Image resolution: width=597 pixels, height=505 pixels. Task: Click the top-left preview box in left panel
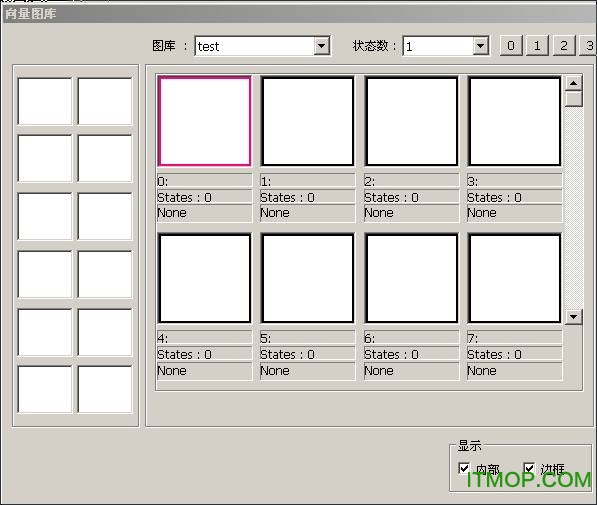coord(45,101)
